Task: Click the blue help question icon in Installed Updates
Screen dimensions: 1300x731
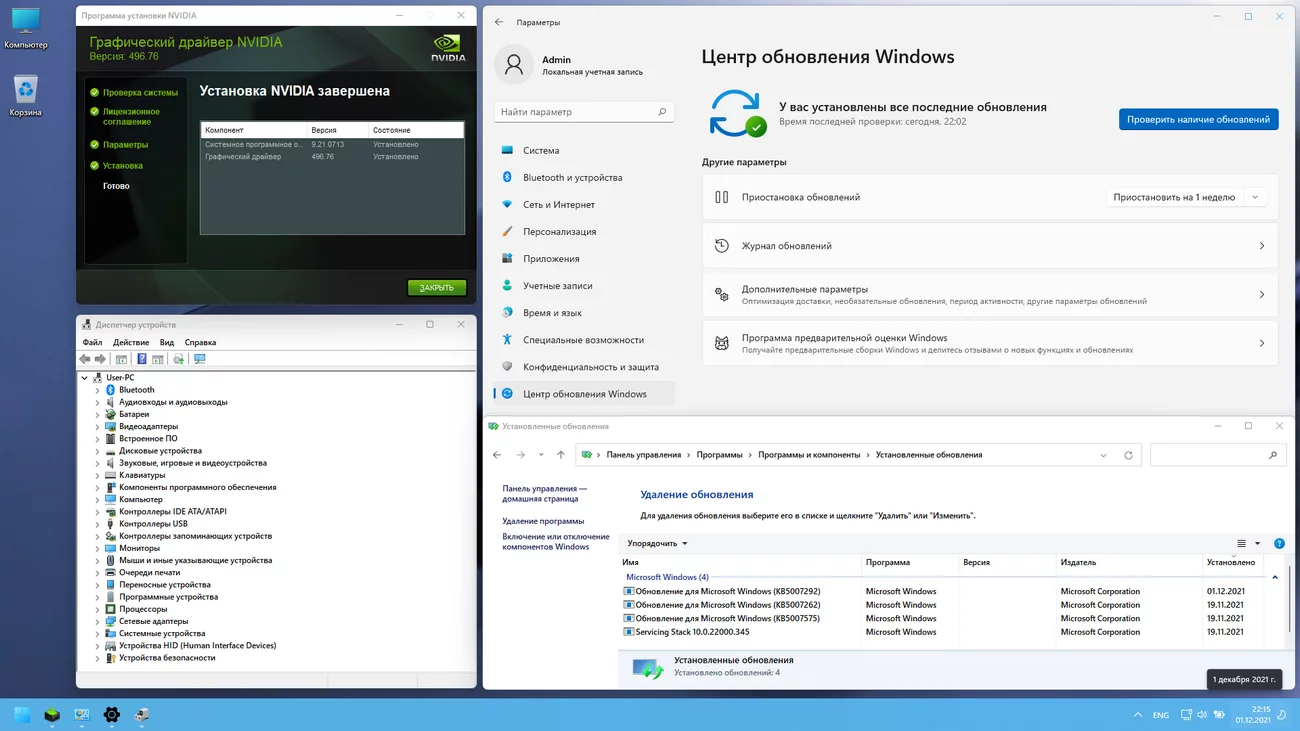Action: [x=1279, y=544]
